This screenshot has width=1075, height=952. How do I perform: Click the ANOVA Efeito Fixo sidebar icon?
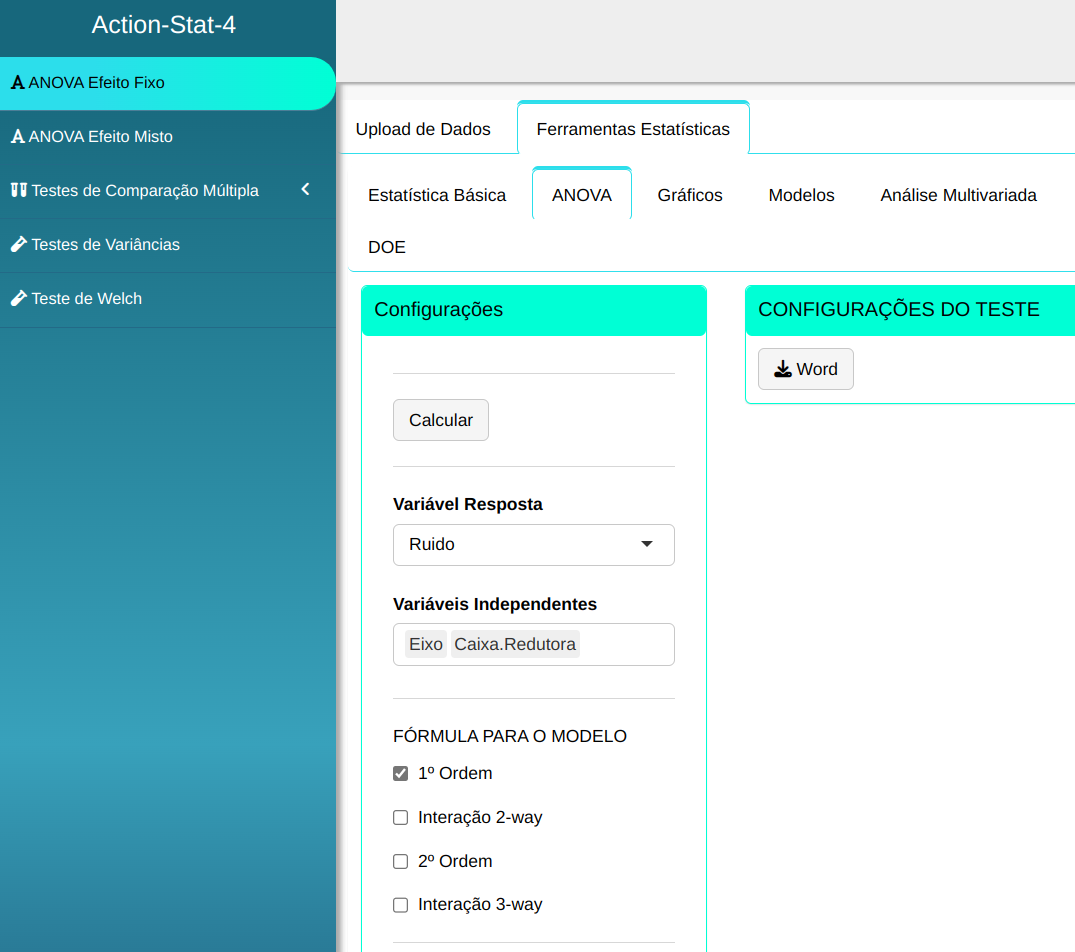(17, 83)
